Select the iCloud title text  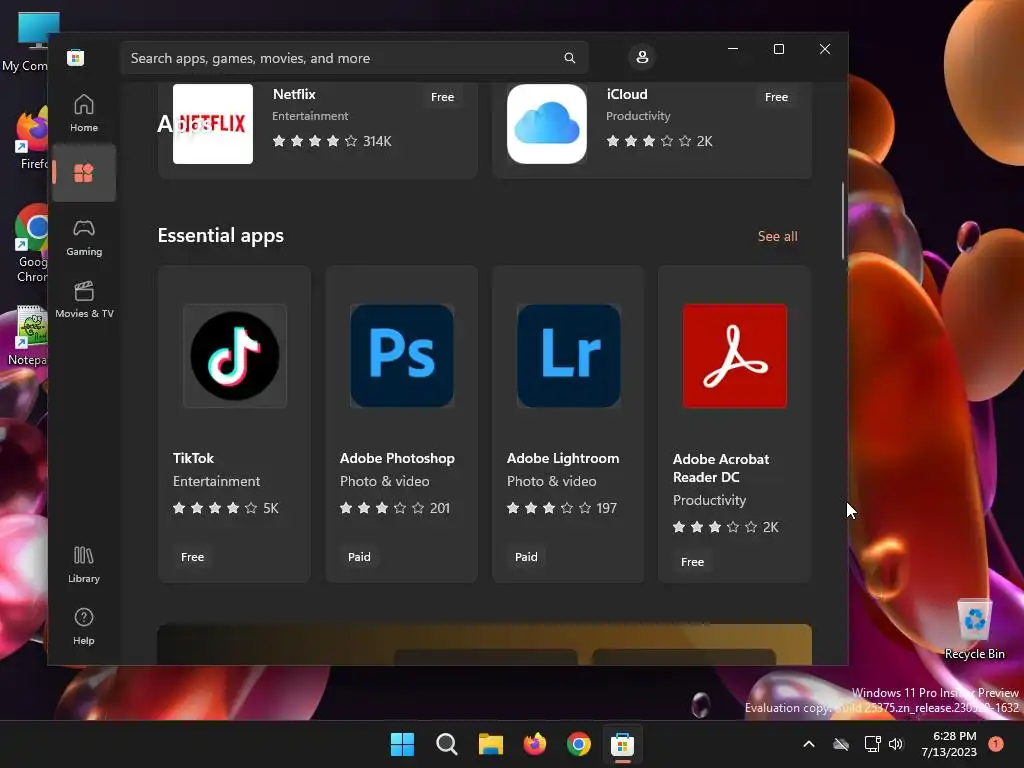pyautogui.click(x=627, y=94)
